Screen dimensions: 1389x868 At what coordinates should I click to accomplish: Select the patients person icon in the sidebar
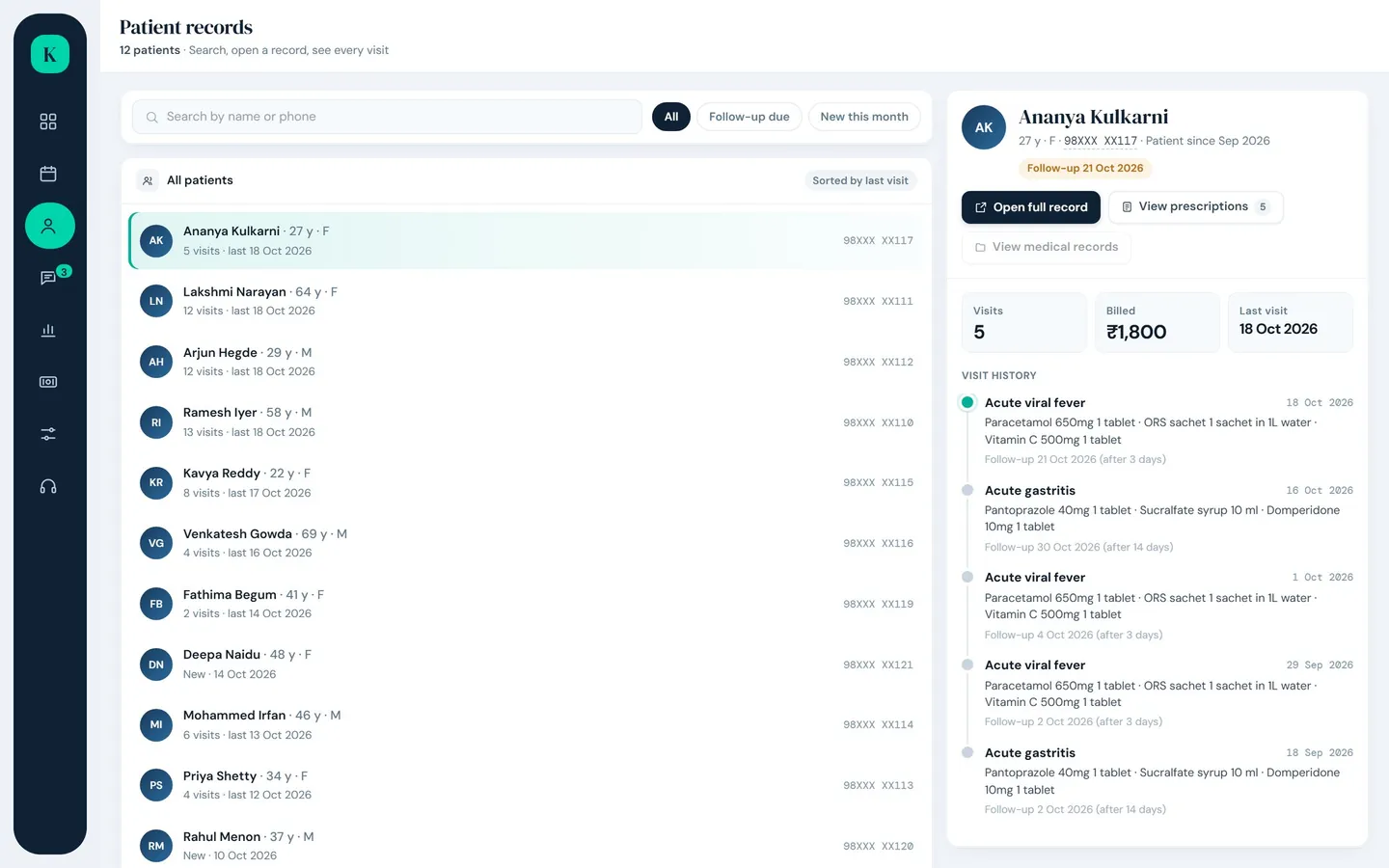coord(50,226)
